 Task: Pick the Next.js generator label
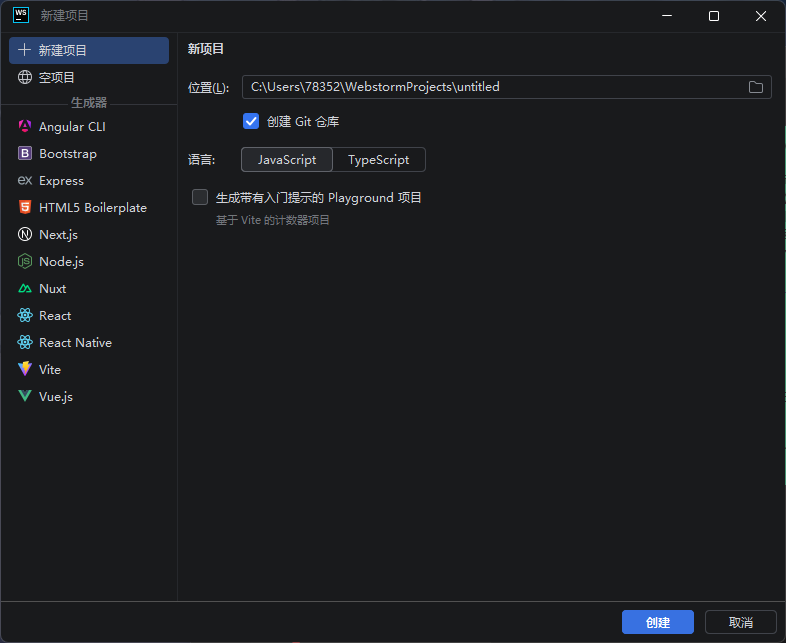pos(58,235)
